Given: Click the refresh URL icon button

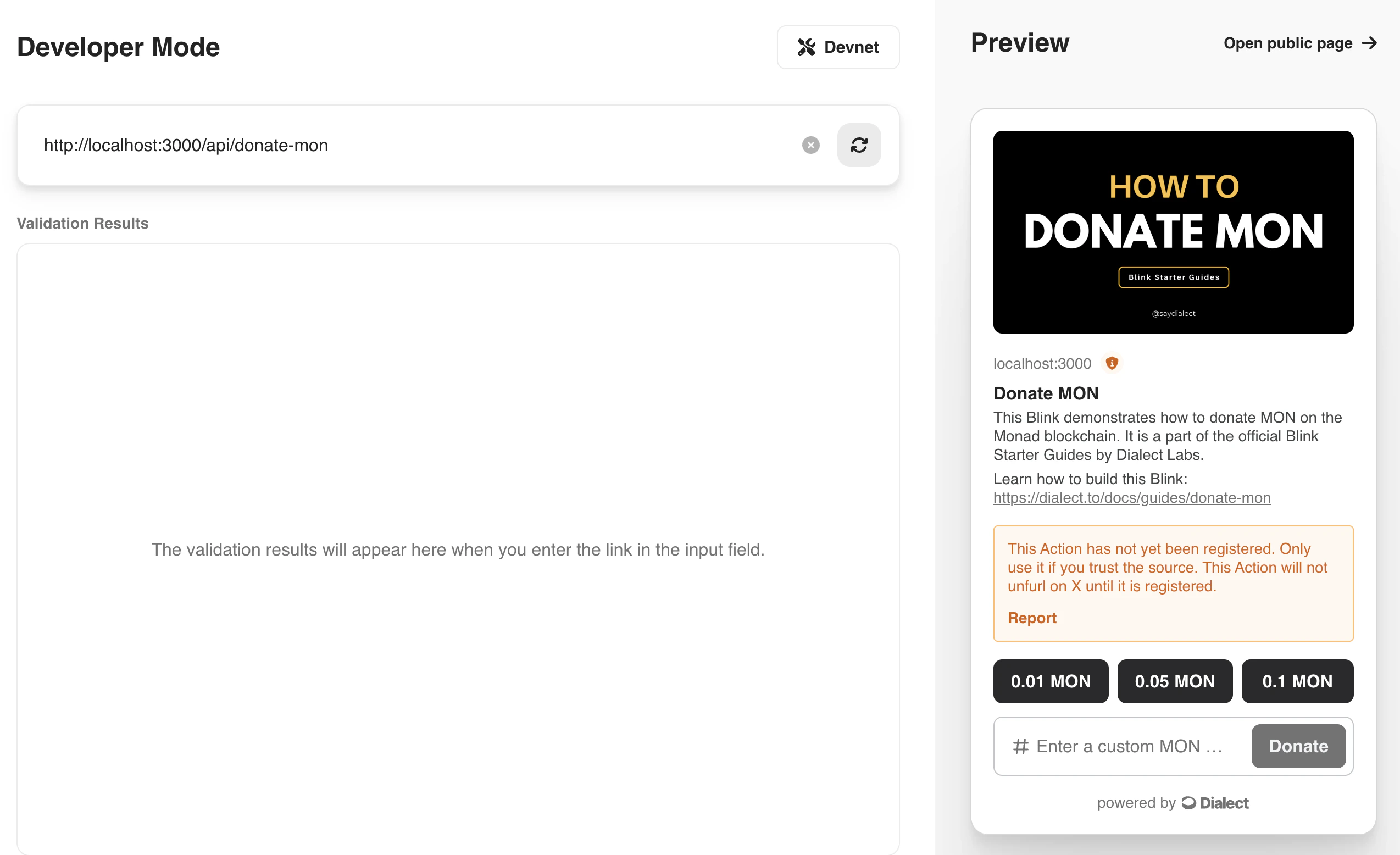Looking at the screenshot, I should pyautogui.click(x=859, y=146).
